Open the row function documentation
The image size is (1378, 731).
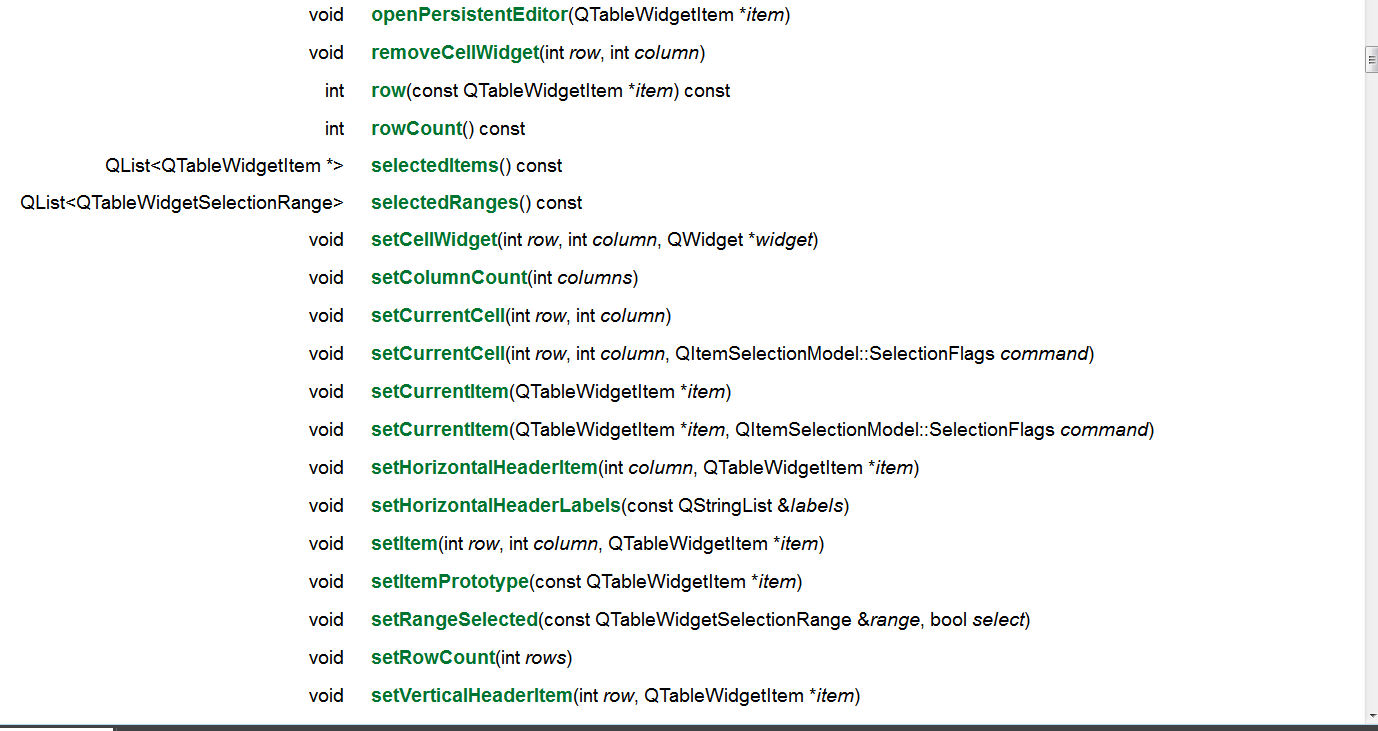tap(390, 90)
